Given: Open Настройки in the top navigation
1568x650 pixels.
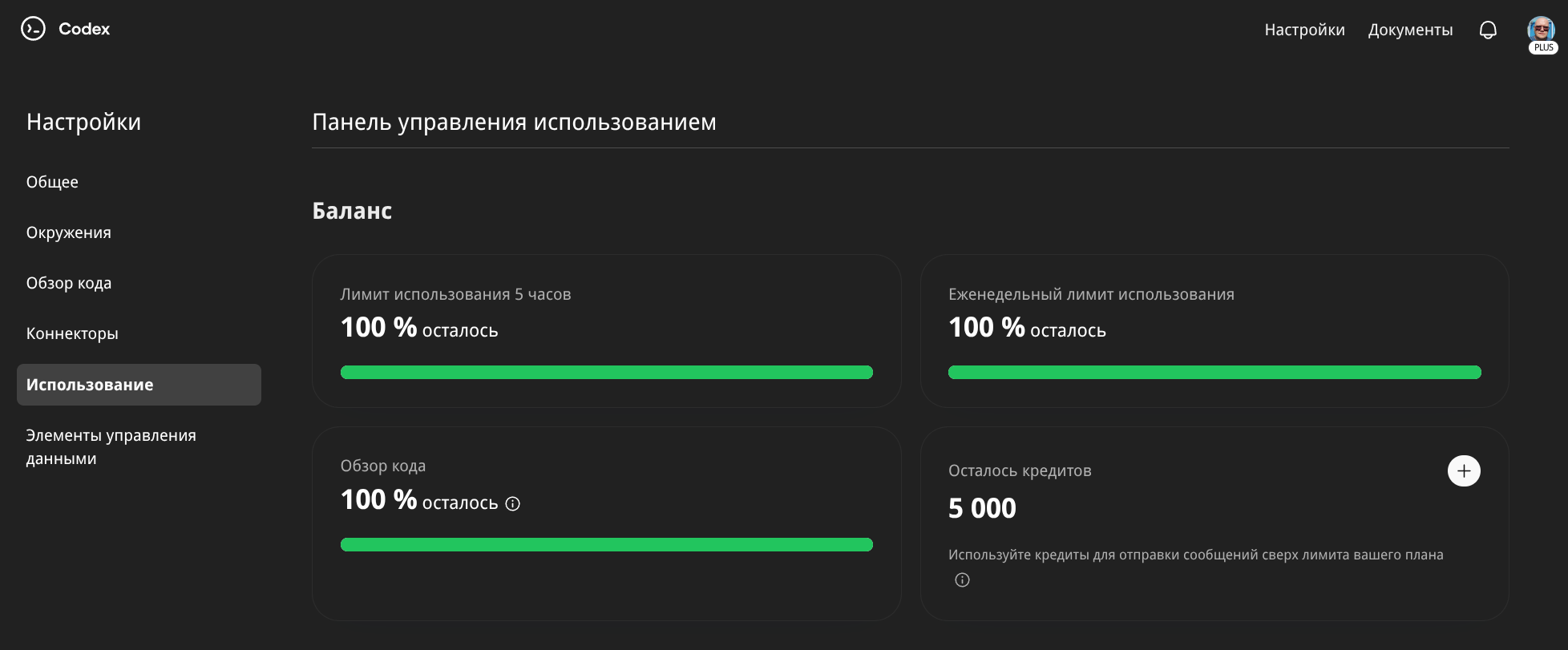Looking at the screenshot, I should (1304, 30).
